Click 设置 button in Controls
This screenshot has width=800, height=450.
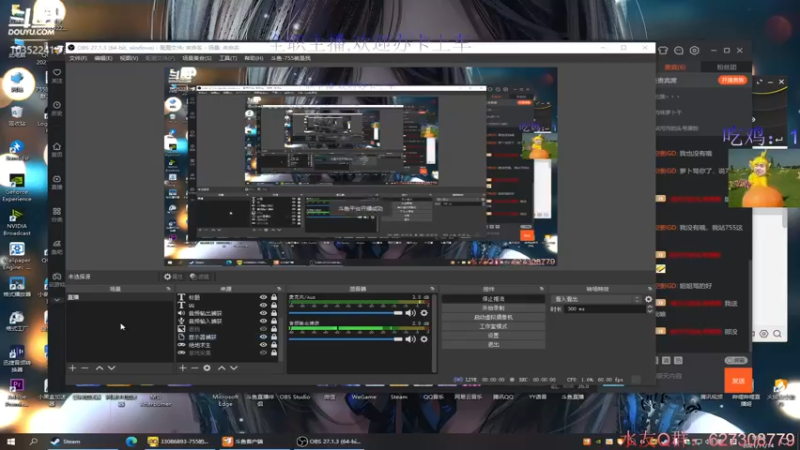click(x=493, y=336)
